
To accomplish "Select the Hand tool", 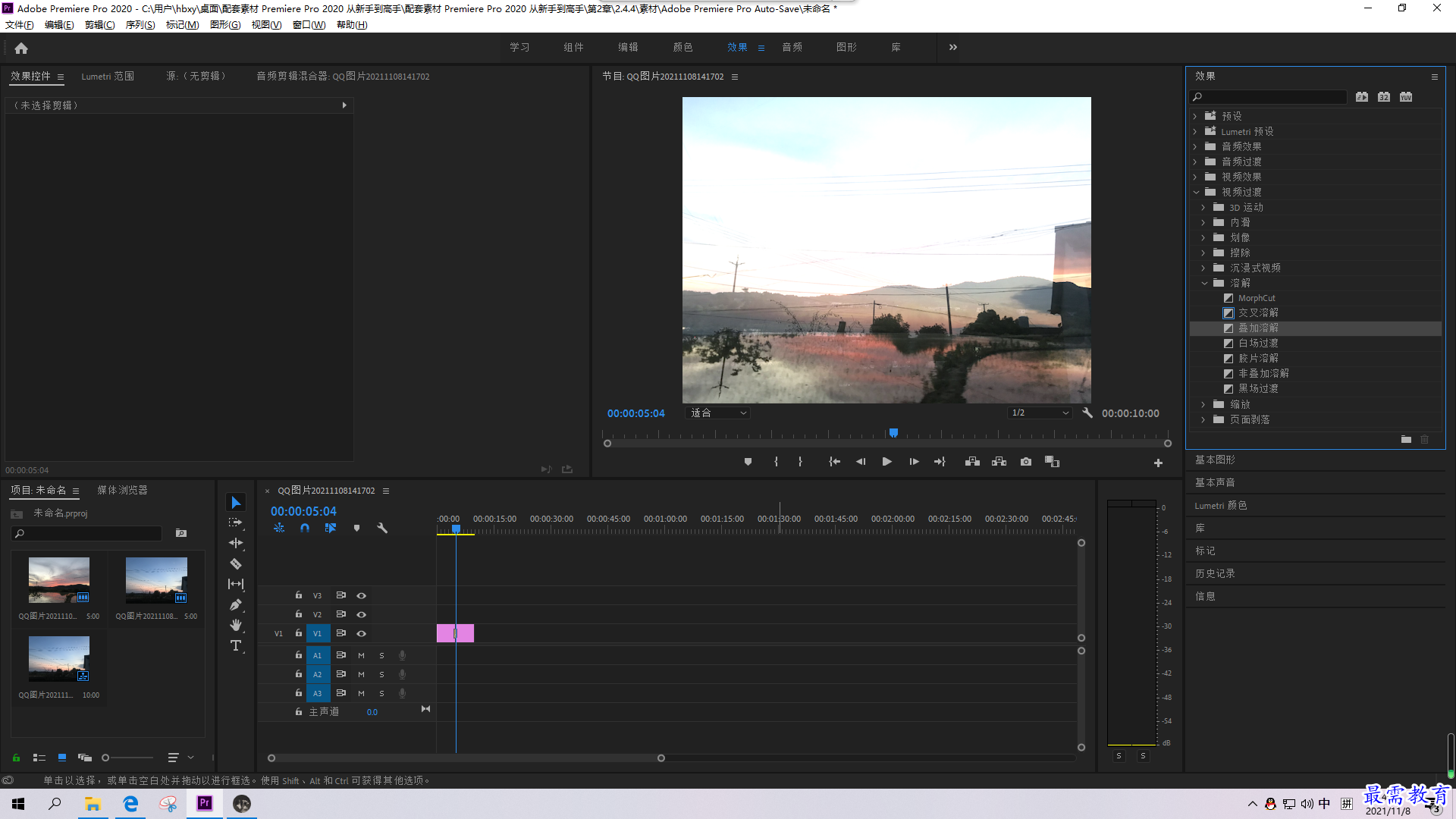I will coord(236,625).
